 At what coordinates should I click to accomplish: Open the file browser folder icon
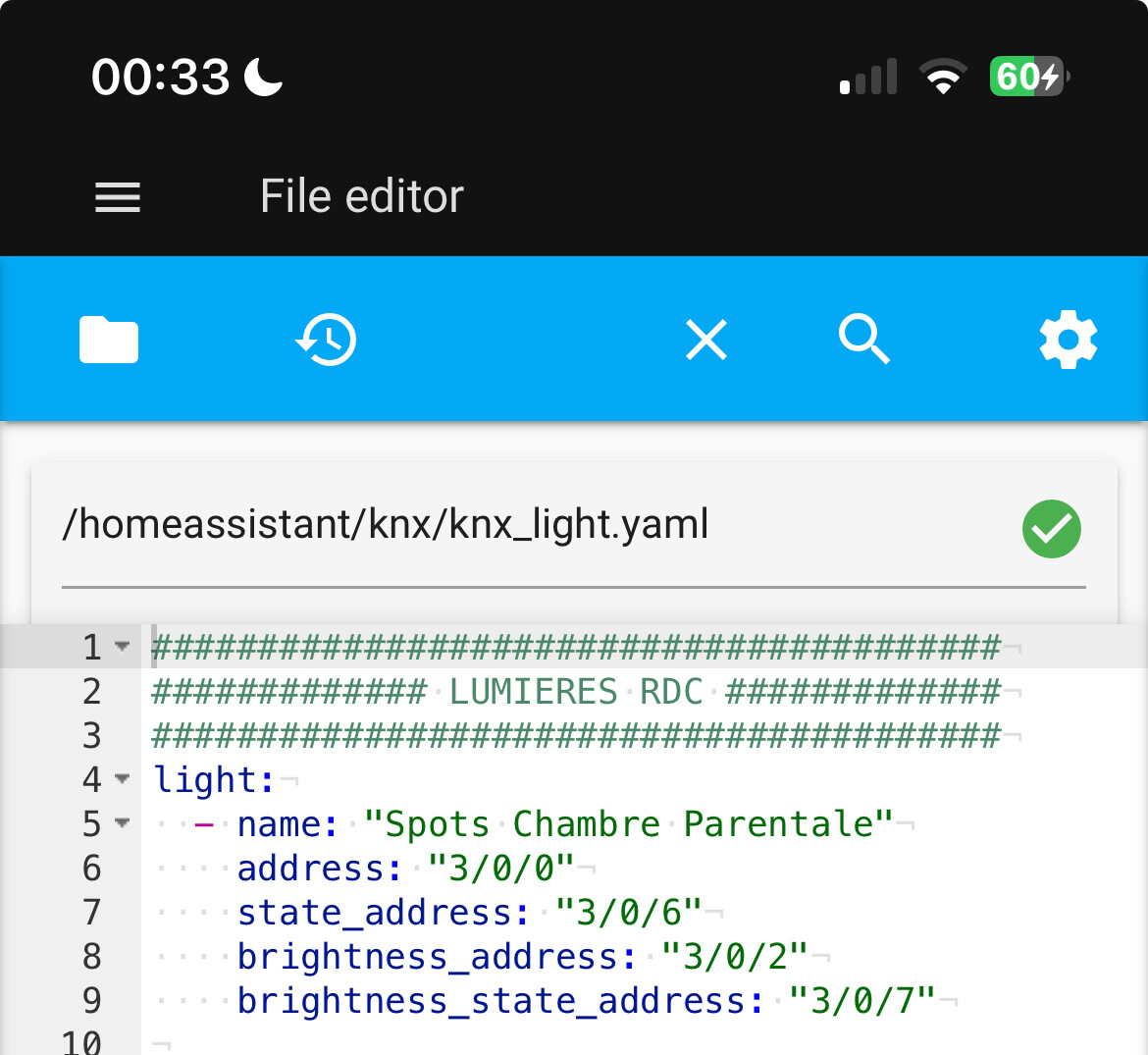[109, 341]
